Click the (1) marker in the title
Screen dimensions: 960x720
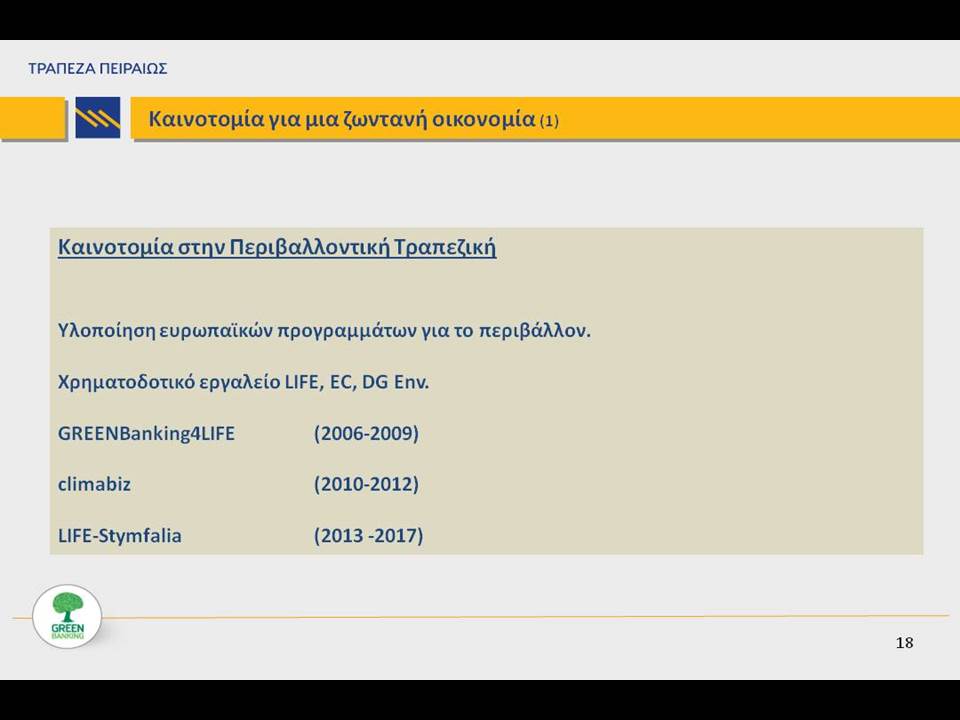[x=549, y=121]
